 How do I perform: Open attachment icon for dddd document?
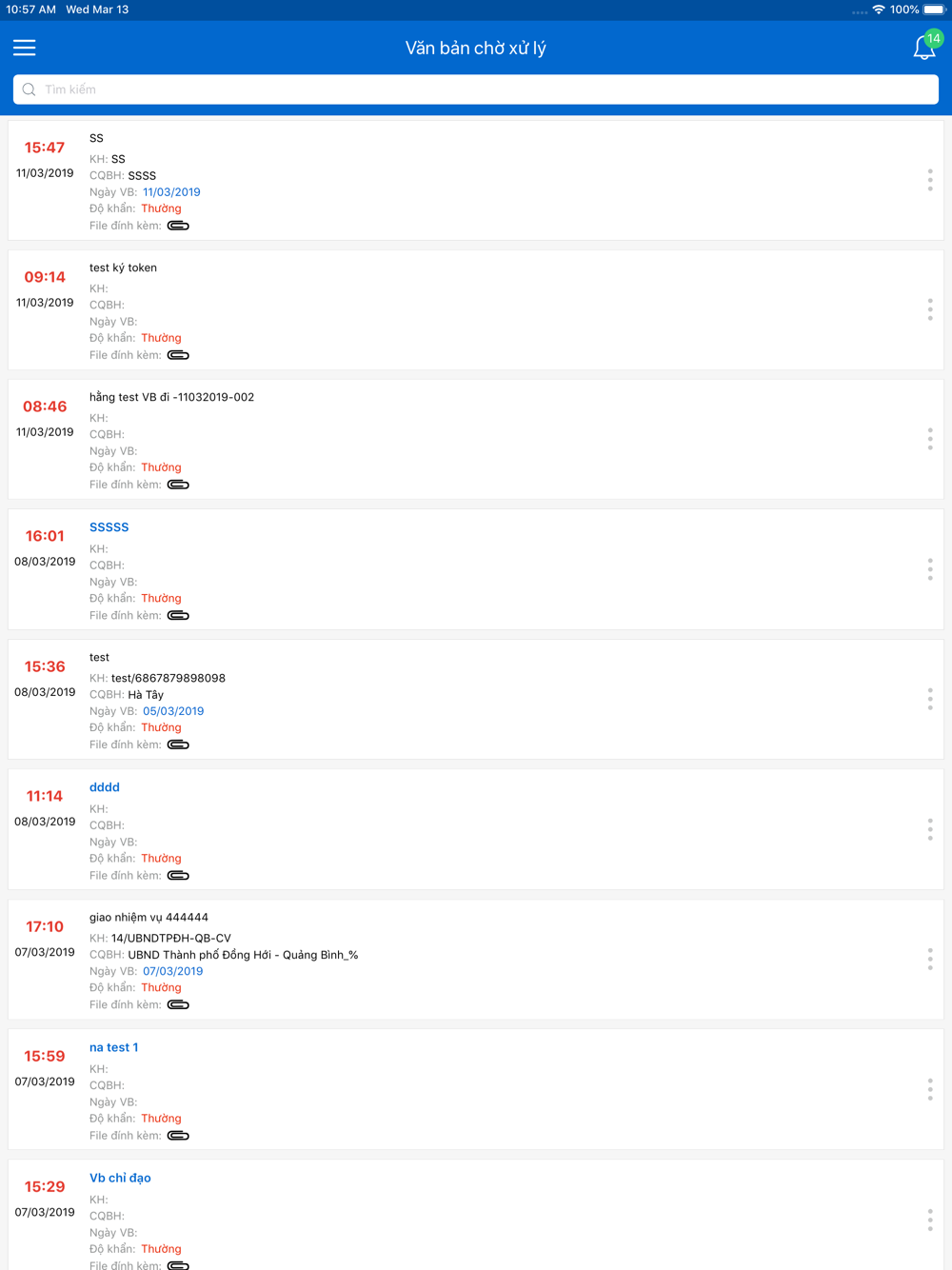pos(178,875)
